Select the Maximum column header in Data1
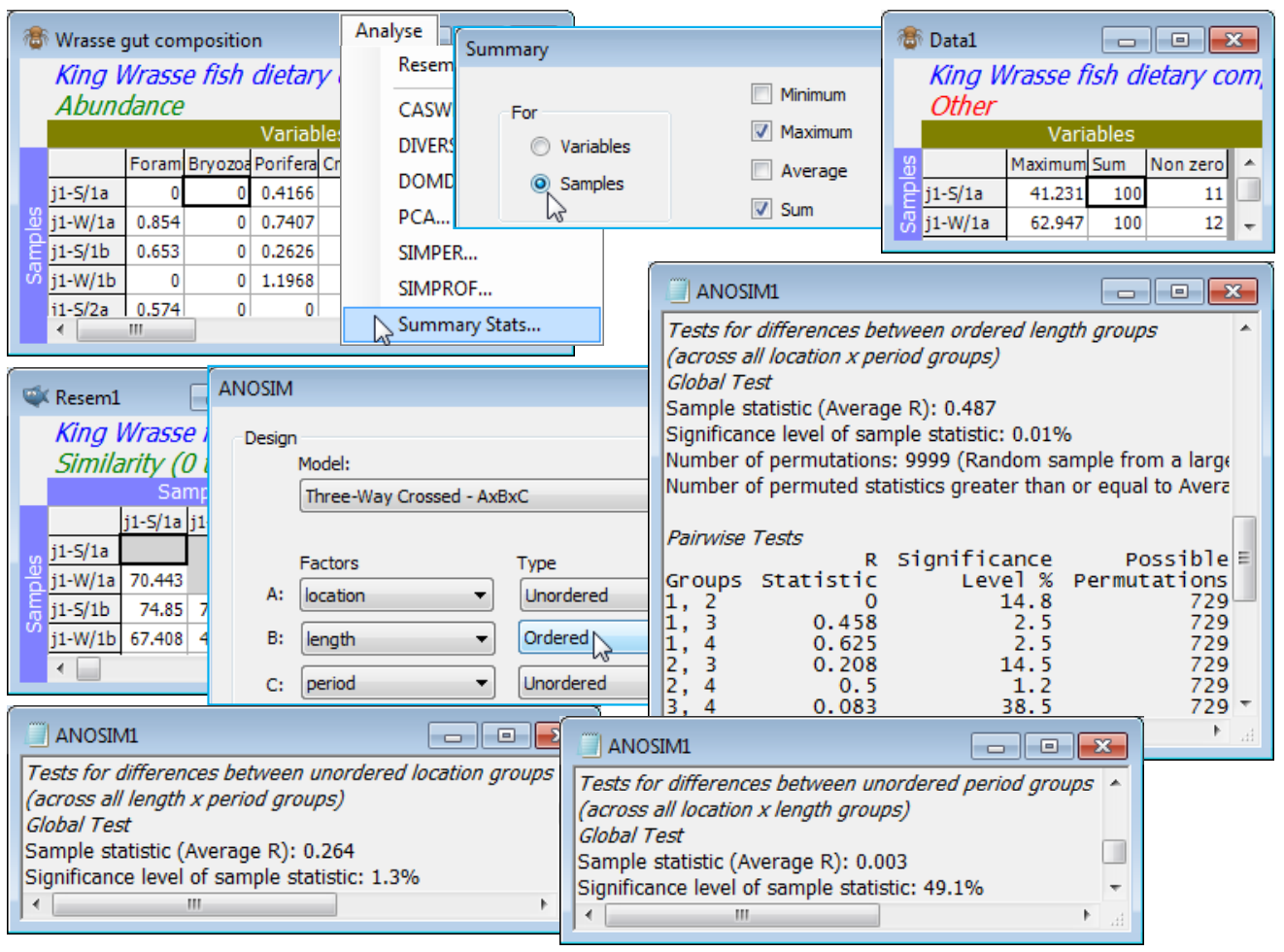1284x952 pixels. [1047, 163]
